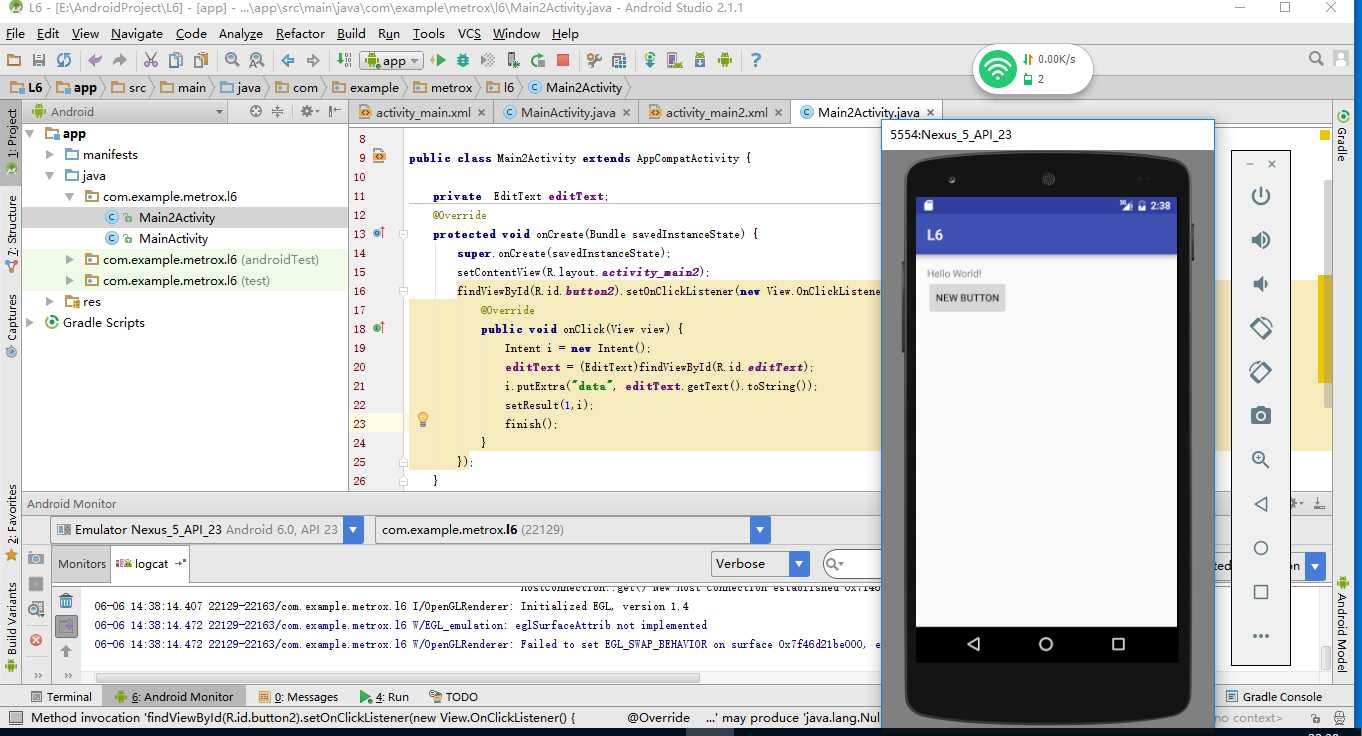The height and width of the screenshot is (736, 1362).
Task: Collapse the java folder
Action: [x=50, y=176]
